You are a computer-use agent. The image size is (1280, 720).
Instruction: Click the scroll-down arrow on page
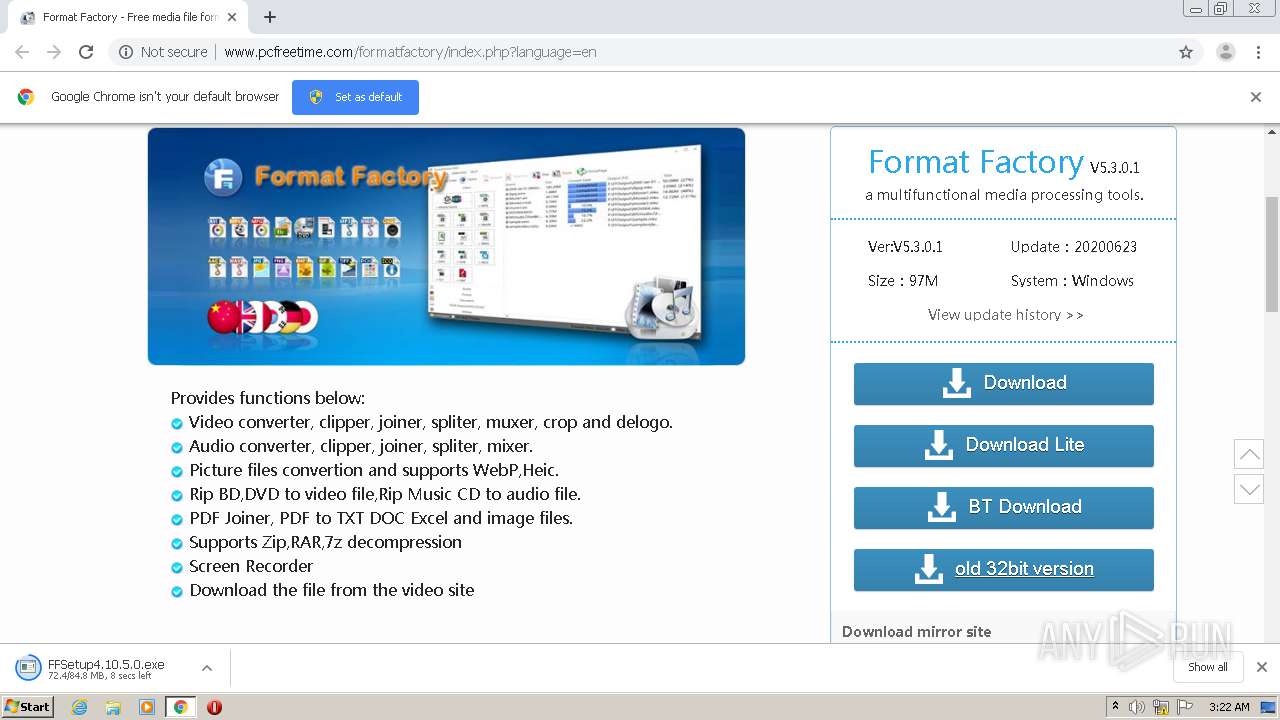1249,489
